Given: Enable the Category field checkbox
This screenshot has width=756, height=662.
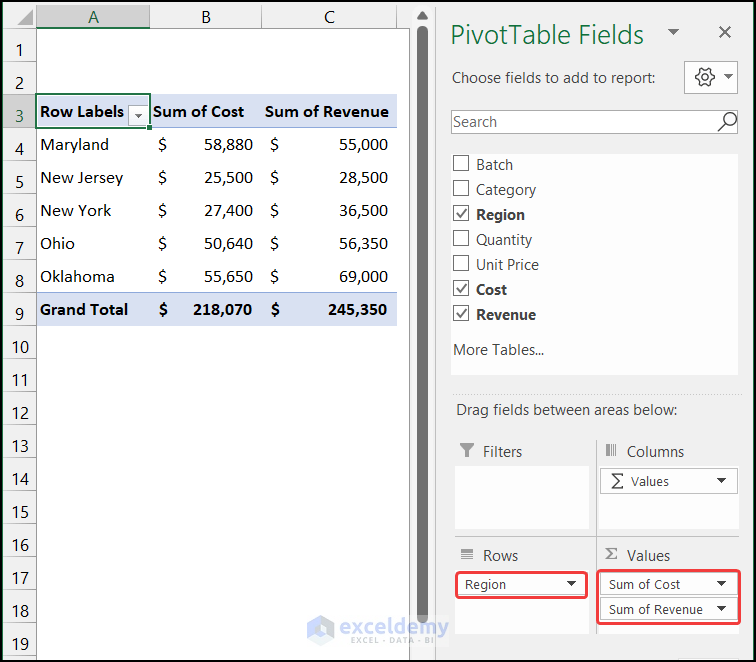Looking at the screenshot, I should tap(461, 190).
